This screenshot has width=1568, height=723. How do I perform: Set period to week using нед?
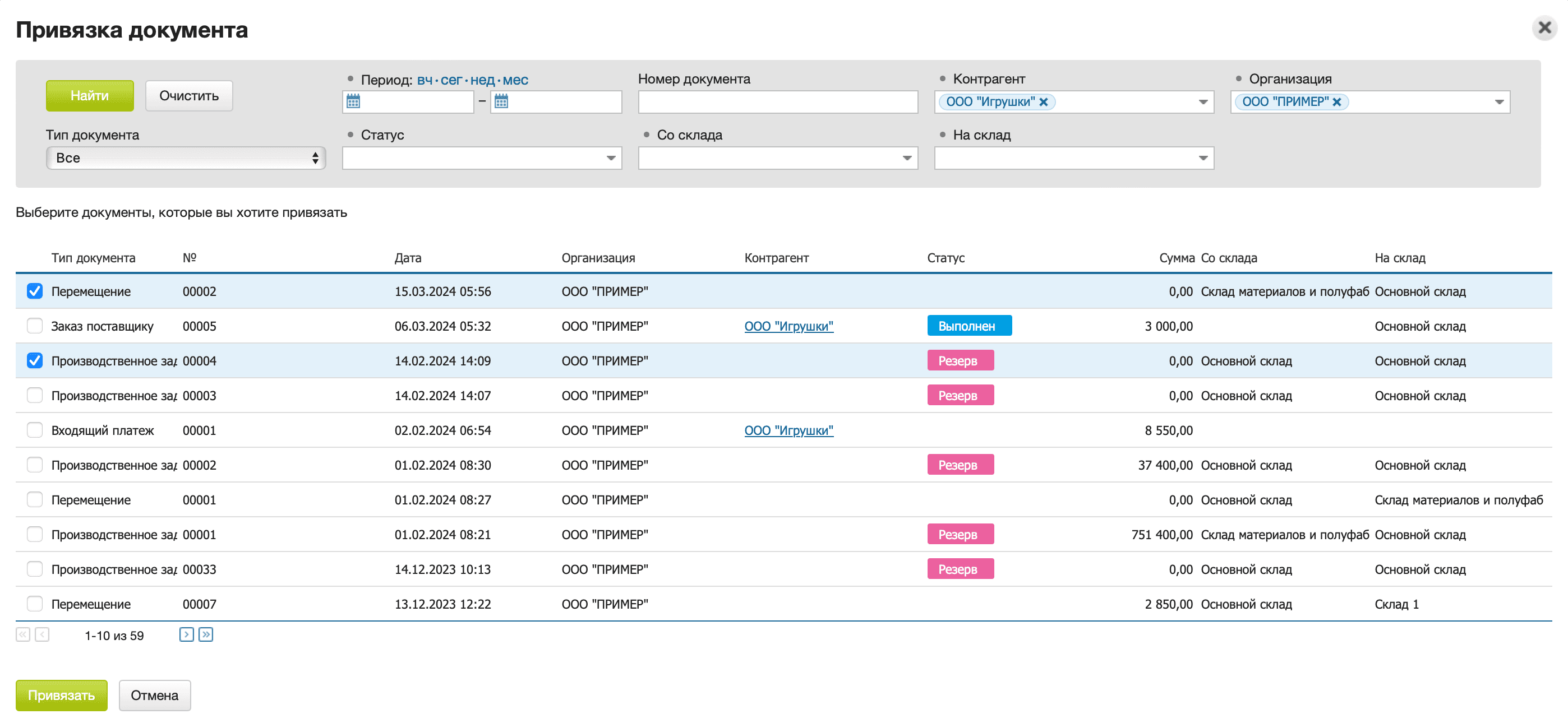point(482,80)
